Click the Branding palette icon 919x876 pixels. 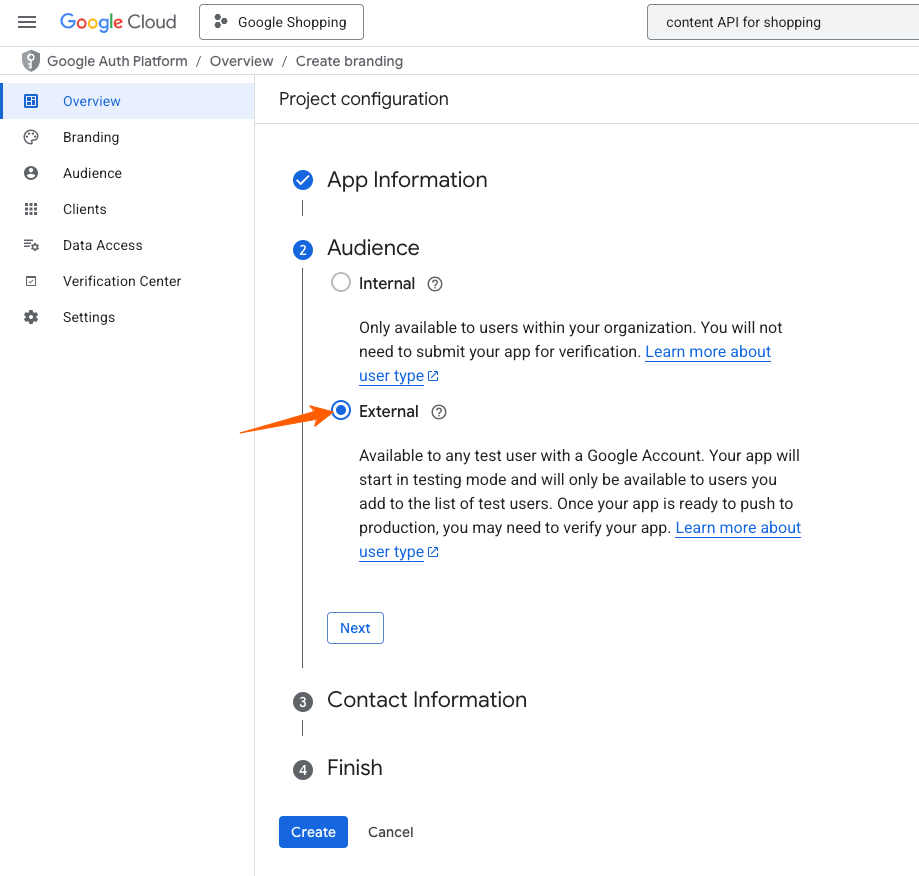(31, 137)
